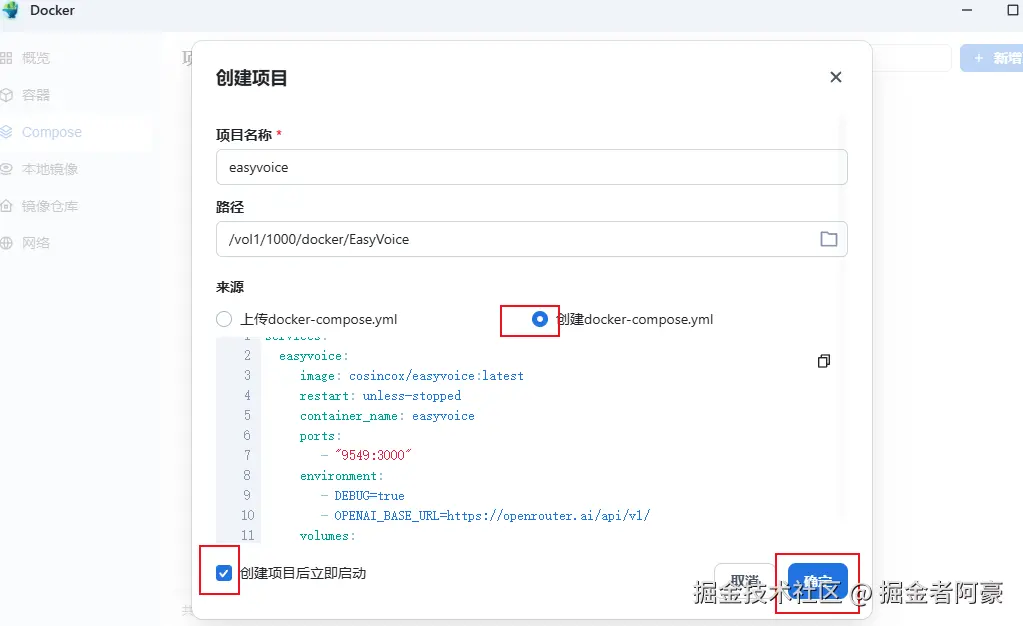The image size is (1023, 626).
Task: Open 容器 in the Docker sidebar
Action: [35, 95]
